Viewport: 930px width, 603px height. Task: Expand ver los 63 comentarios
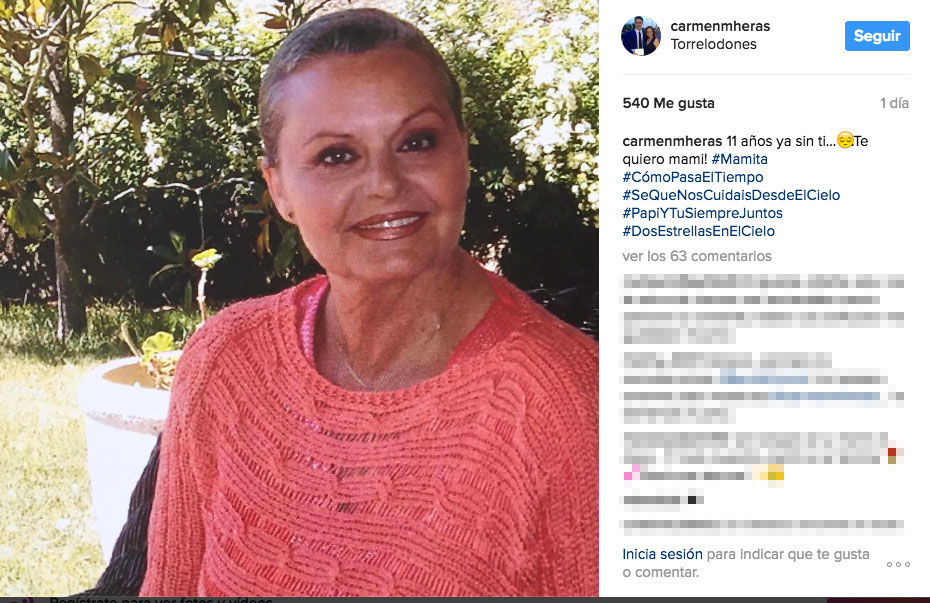pyautogui.click(x=697, y=256)
